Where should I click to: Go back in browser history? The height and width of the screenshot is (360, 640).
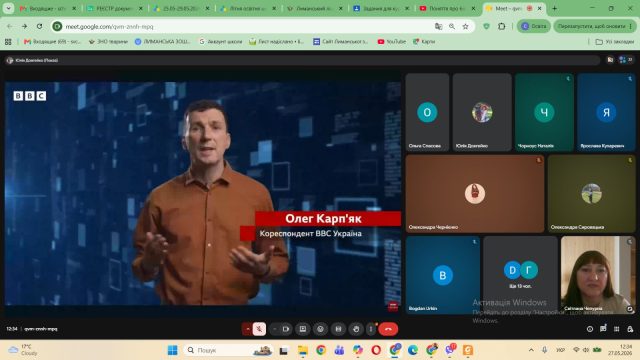10,26
